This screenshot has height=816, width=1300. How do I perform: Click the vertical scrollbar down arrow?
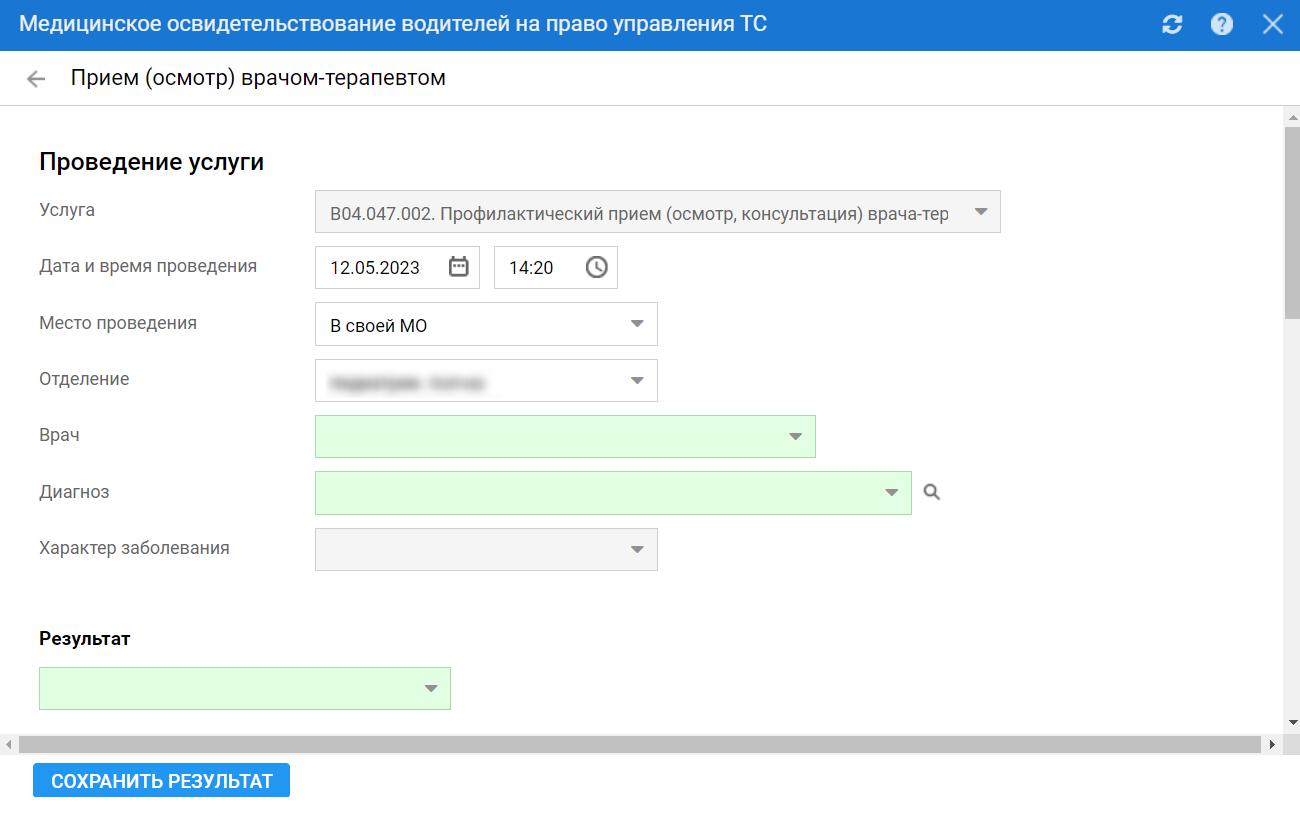[1292, 722]
